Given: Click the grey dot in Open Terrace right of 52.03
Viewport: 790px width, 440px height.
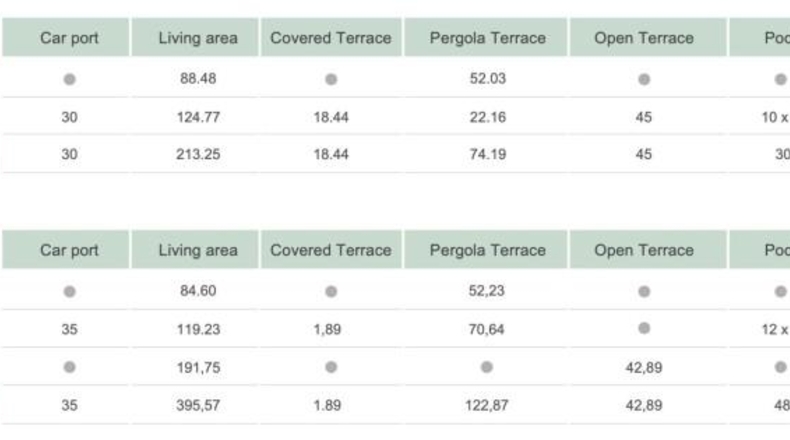Looking at the screenshot, I should click(644, 79).
